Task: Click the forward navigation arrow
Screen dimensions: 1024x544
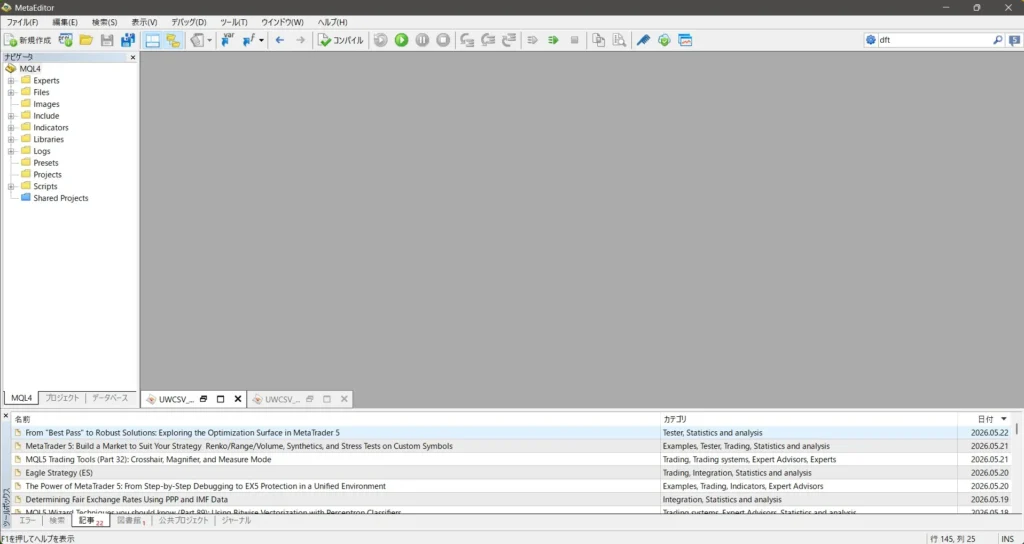Action: pos(300,40)
